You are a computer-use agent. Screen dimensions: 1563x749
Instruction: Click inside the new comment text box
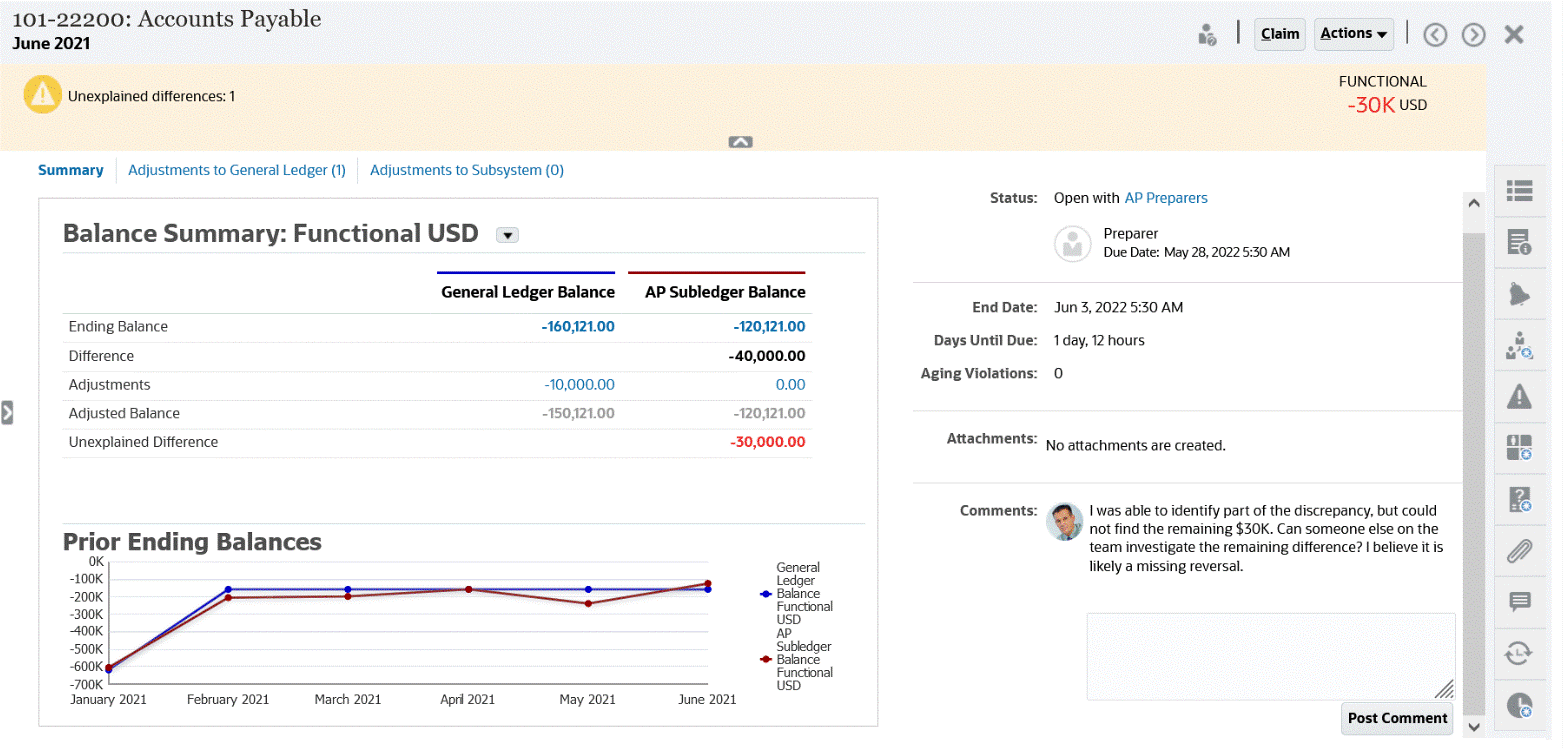[x=1270, y=655]
